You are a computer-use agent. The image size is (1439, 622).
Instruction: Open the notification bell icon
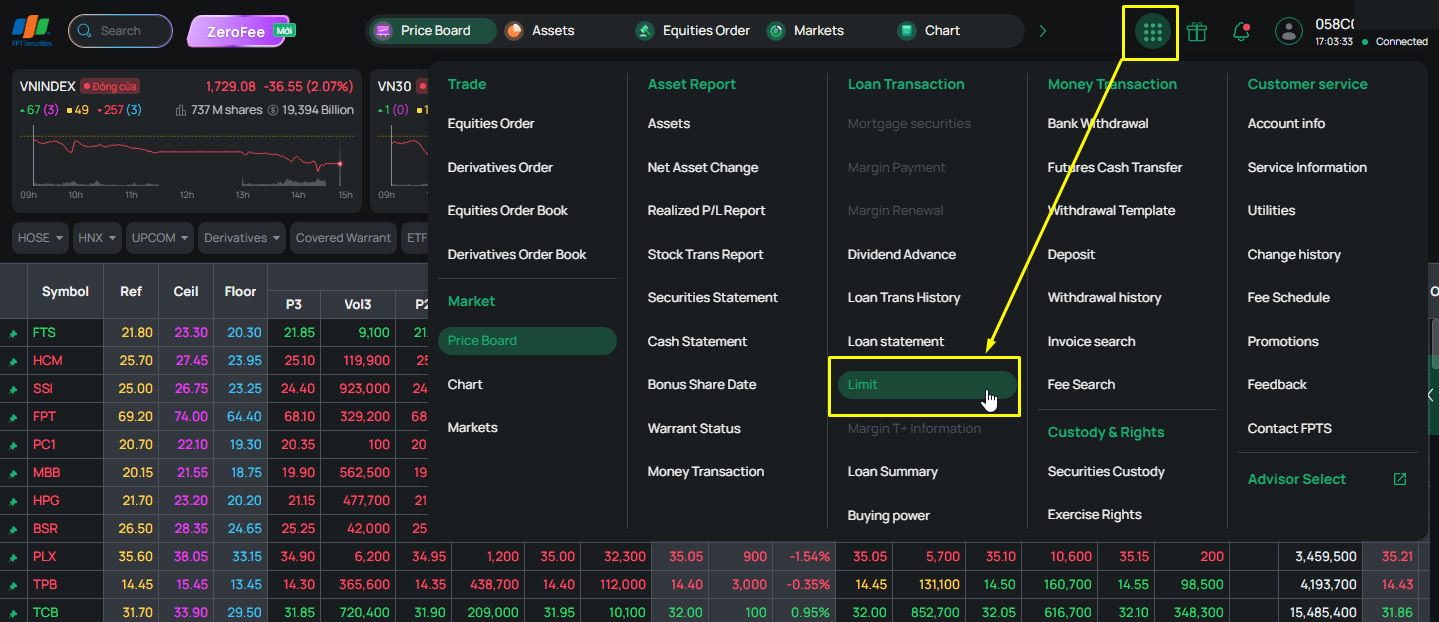coord(1241,31)
